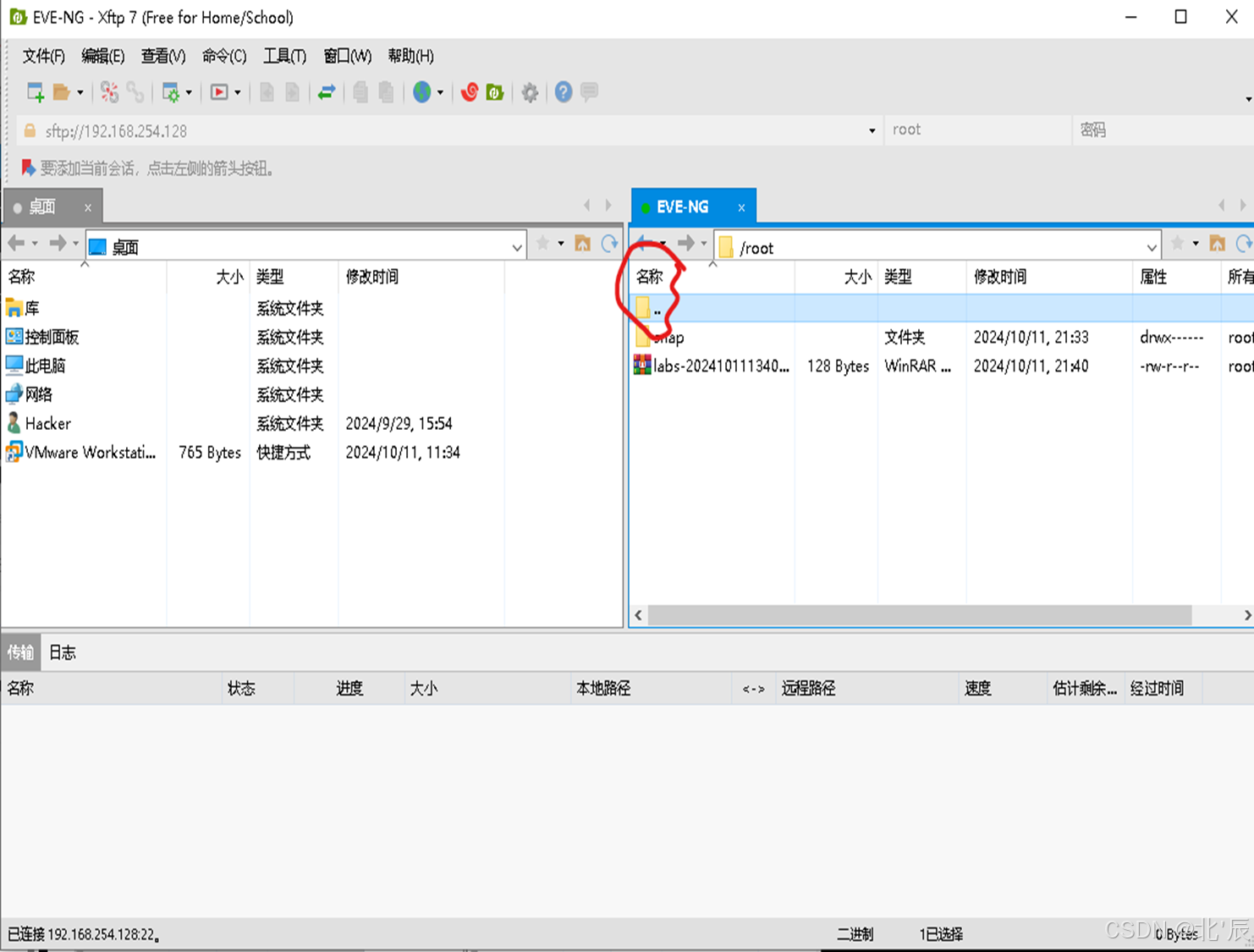Click the 状态 column in transfer list

258,688
